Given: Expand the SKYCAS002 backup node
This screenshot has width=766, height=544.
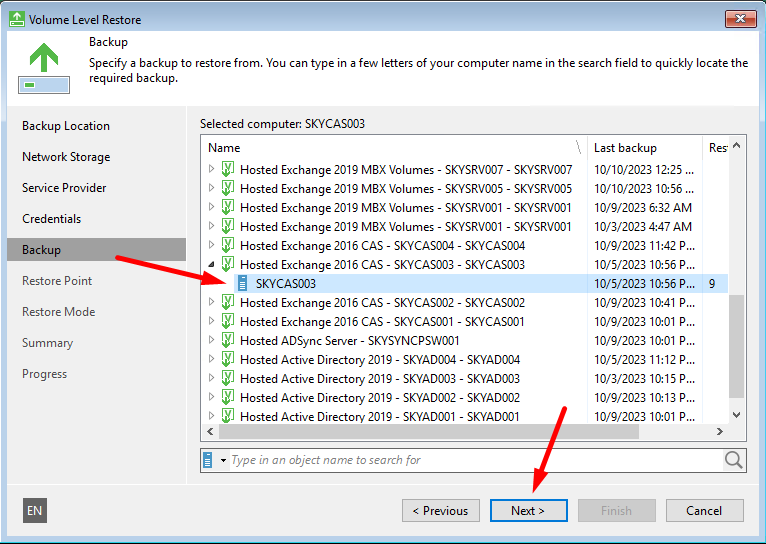Looking at the screenshot, I should [212, 302].
